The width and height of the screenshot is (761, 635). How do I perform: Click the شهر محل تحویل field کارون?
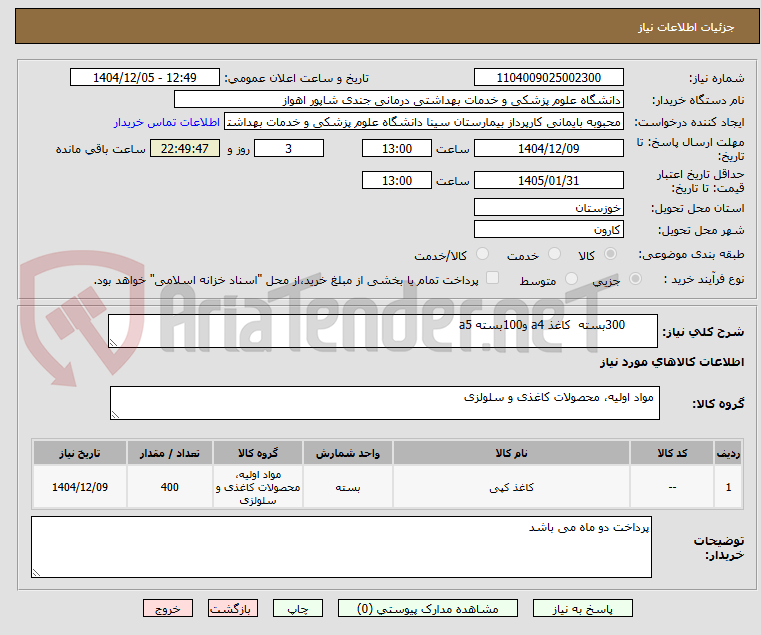pos(548,229)
